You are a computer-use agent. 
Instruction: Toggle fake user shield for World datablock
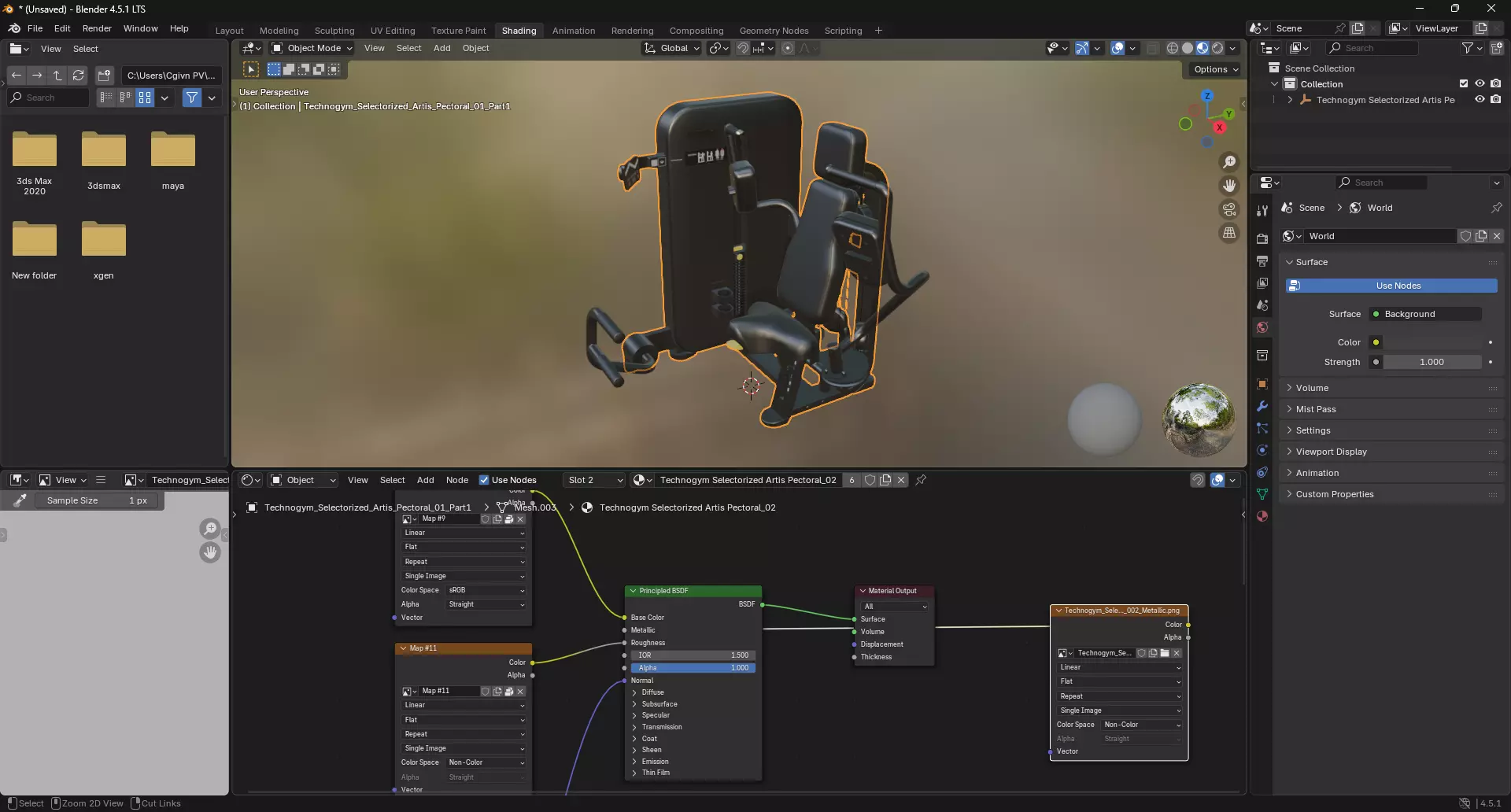[1465, 236]
